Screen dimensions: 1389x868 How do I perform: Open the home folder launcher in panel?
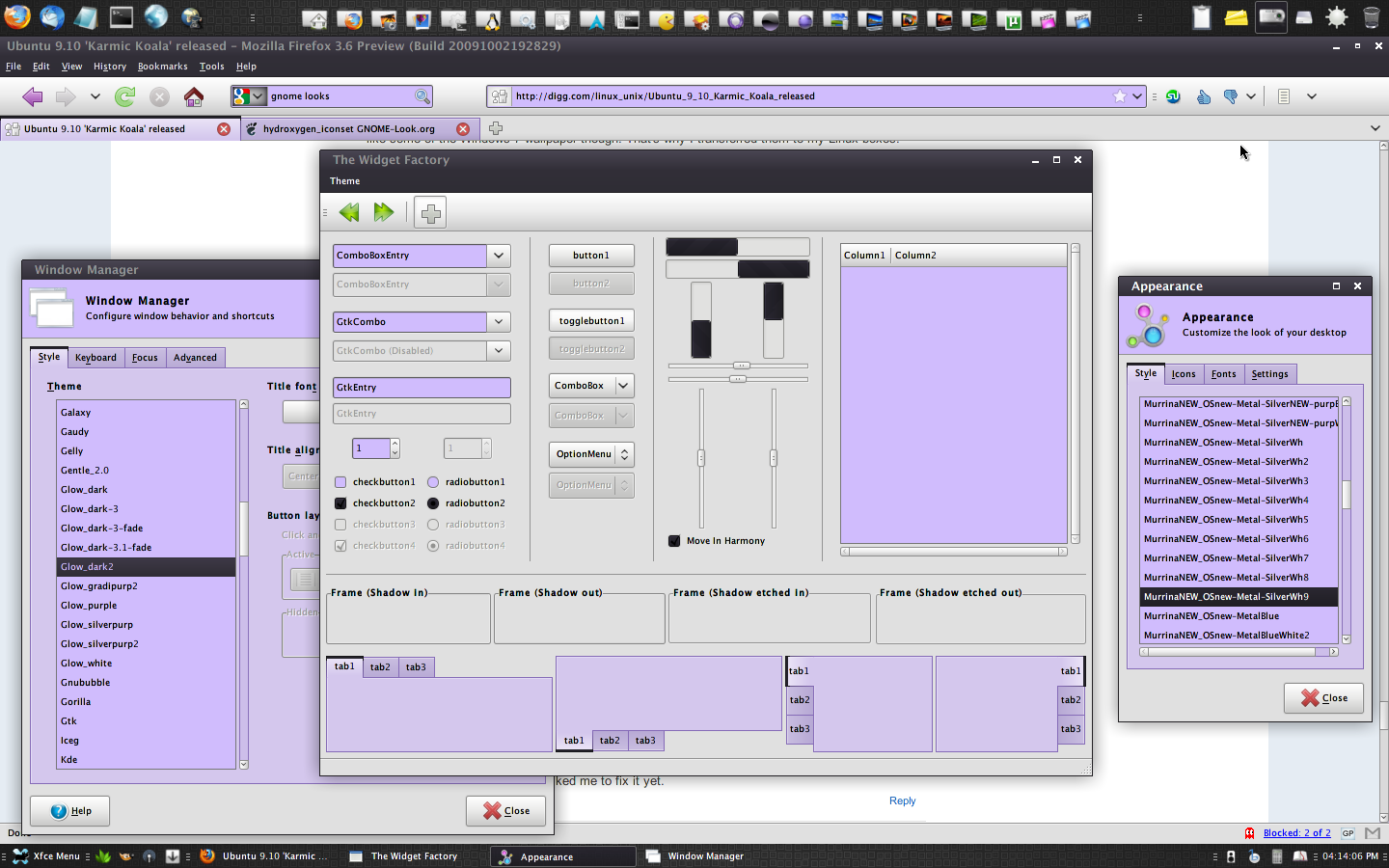[314, 19]
